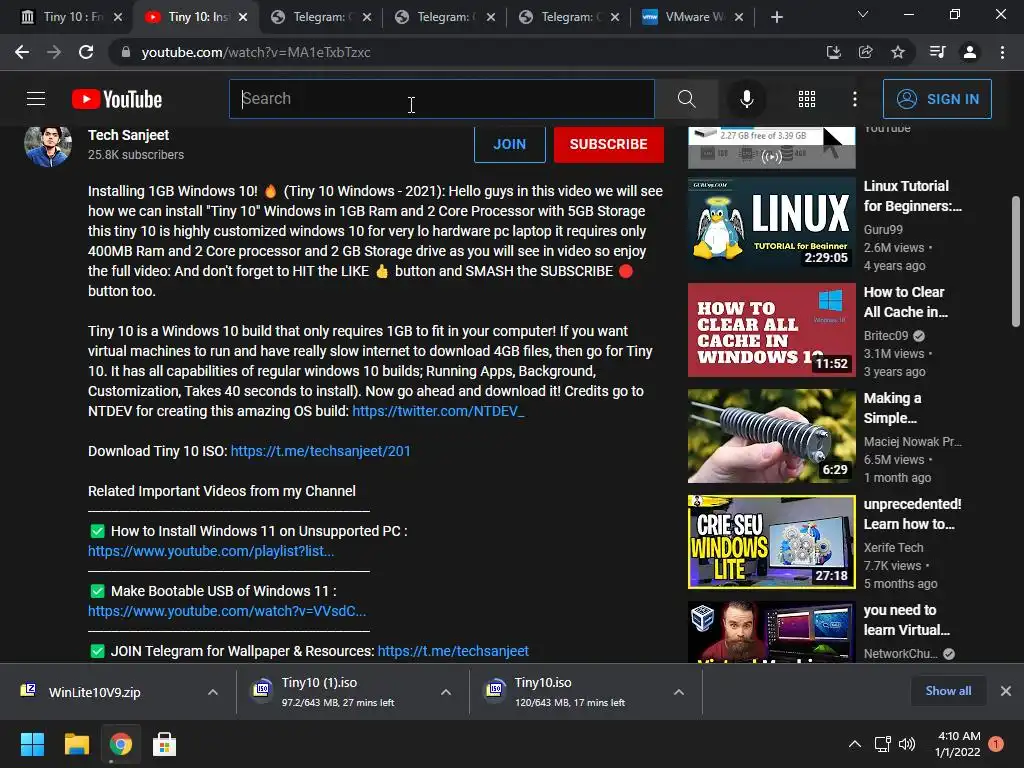Open the Windows 11 playlist link
Viewport: 1024px width, 768px height.
(211, 551)
